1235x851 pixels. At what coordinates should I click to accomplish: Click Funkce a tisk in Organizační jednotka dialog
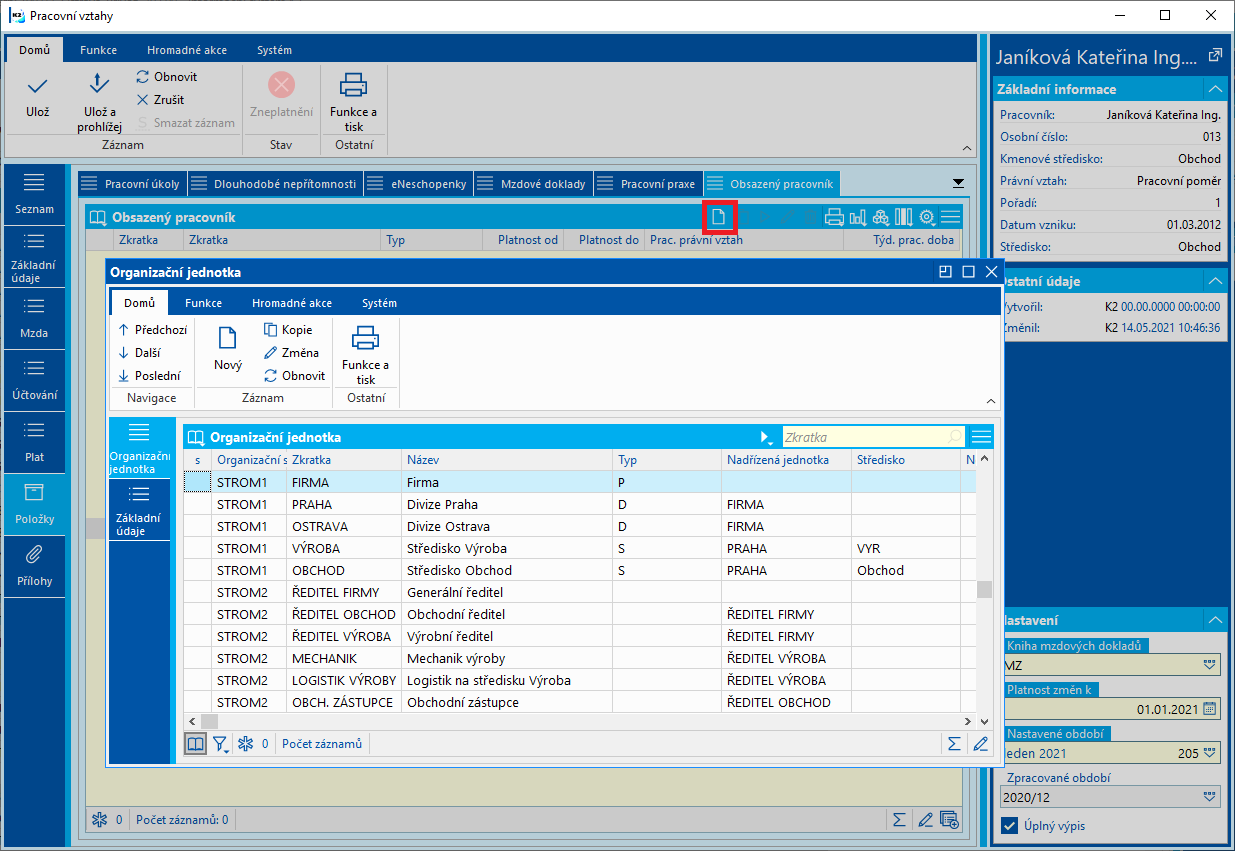pyautogui.click(x=366, y=354)
